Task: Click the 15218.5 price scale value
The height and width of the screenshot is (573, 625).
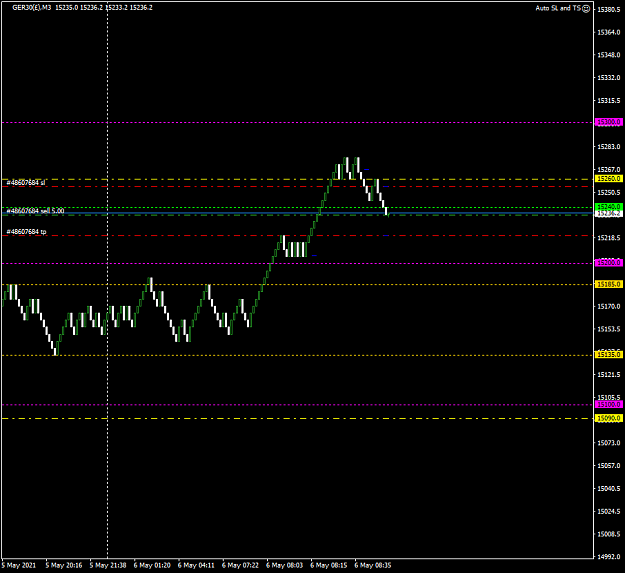Action: click(609, 238)
